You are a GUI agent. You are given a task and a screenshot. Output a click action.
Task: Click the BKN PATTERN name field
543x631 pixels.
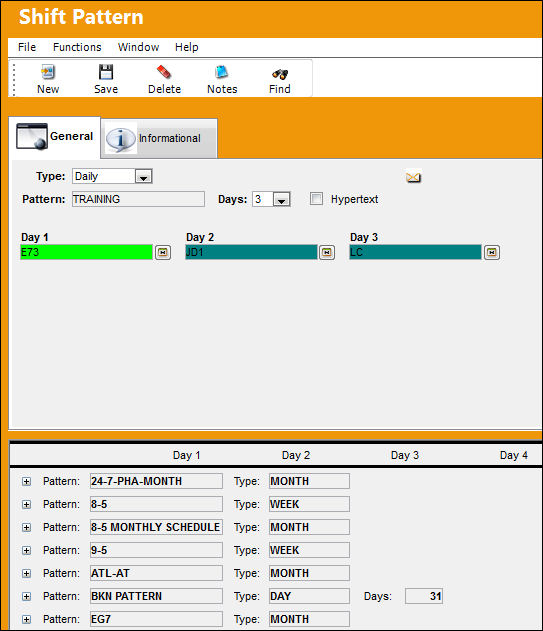pos(156,596)
